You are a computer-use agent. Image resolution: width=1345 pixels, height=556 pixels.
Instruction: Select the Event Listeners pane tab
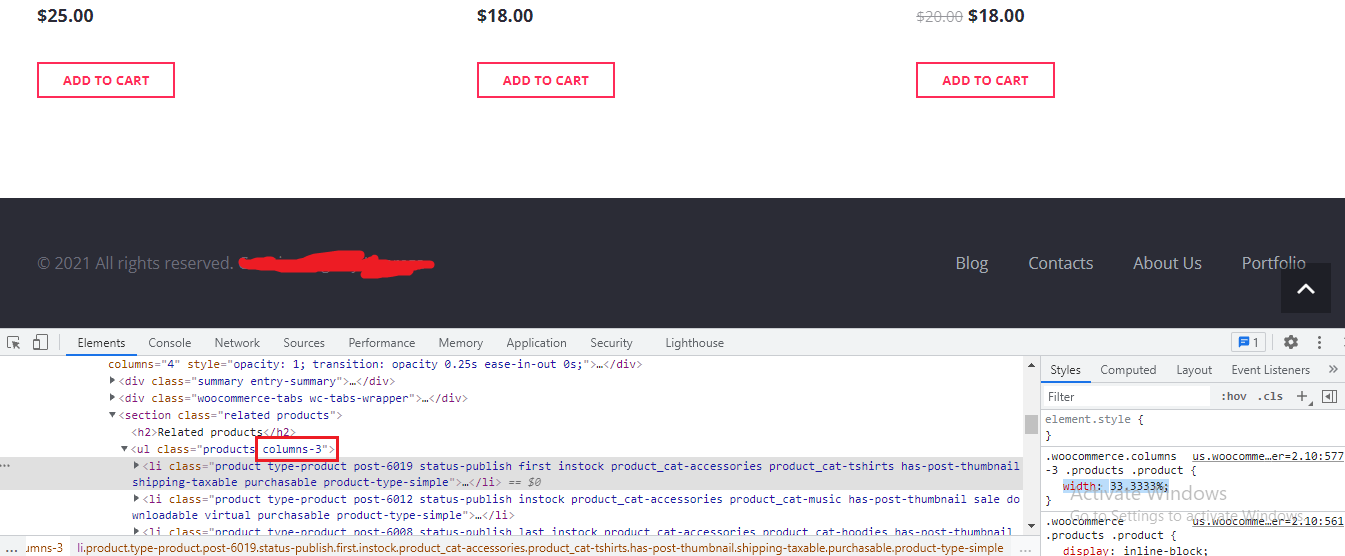pyautogui.click(x=1270, y=370)
